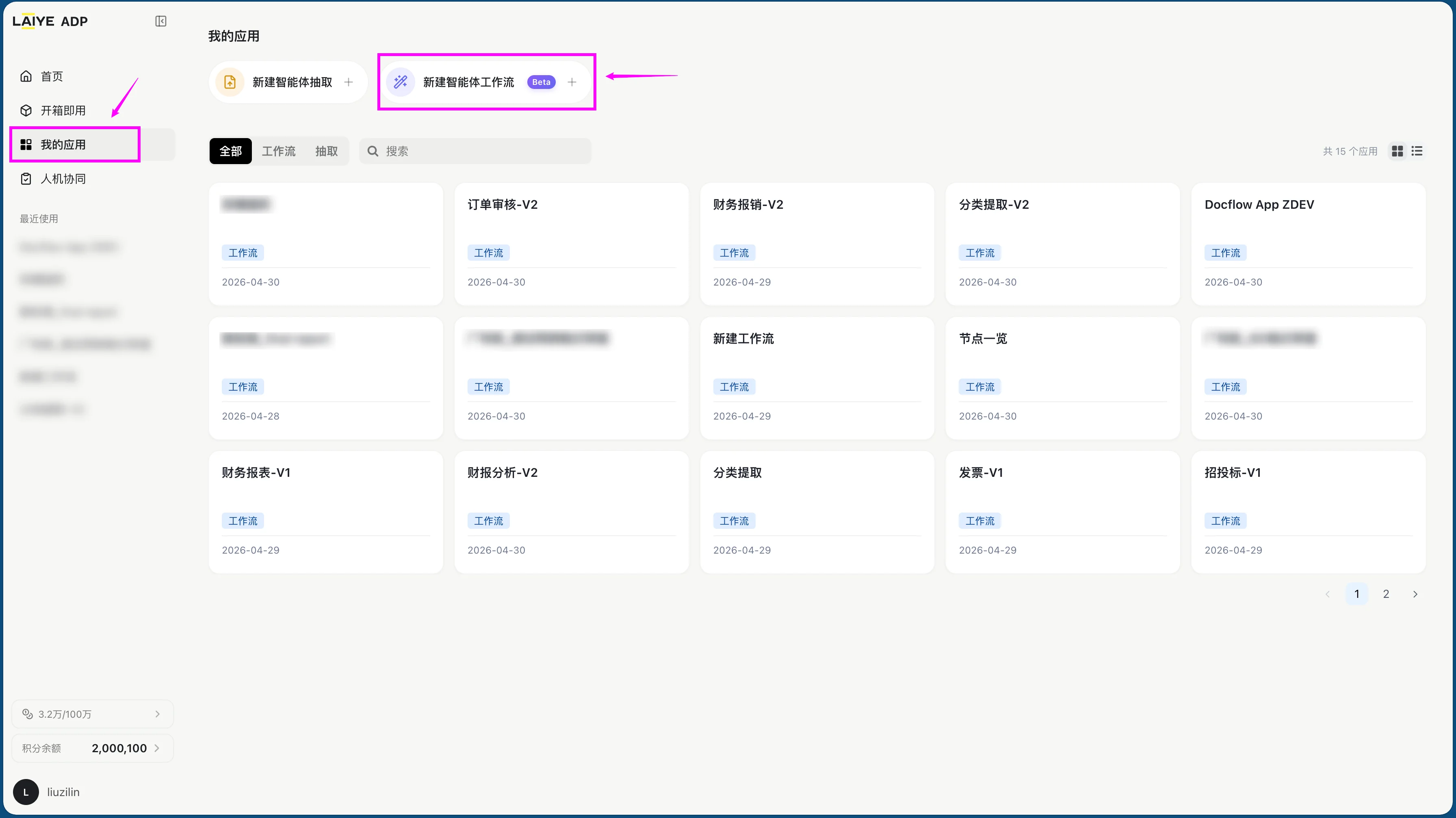The image size is (1456, 818).
Task: Click the next page arrow
Action: 1415,594
